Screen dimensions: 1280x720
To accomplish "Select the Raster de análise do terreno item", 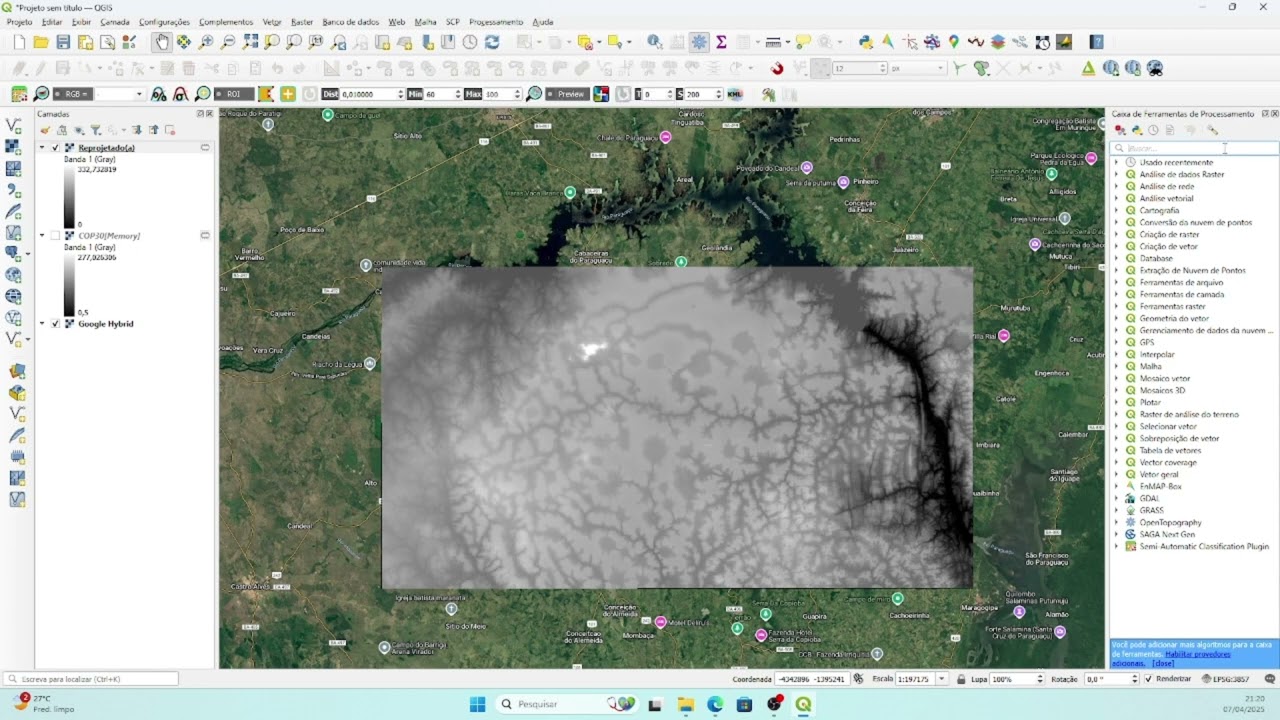I will [x=1189, y=414].
